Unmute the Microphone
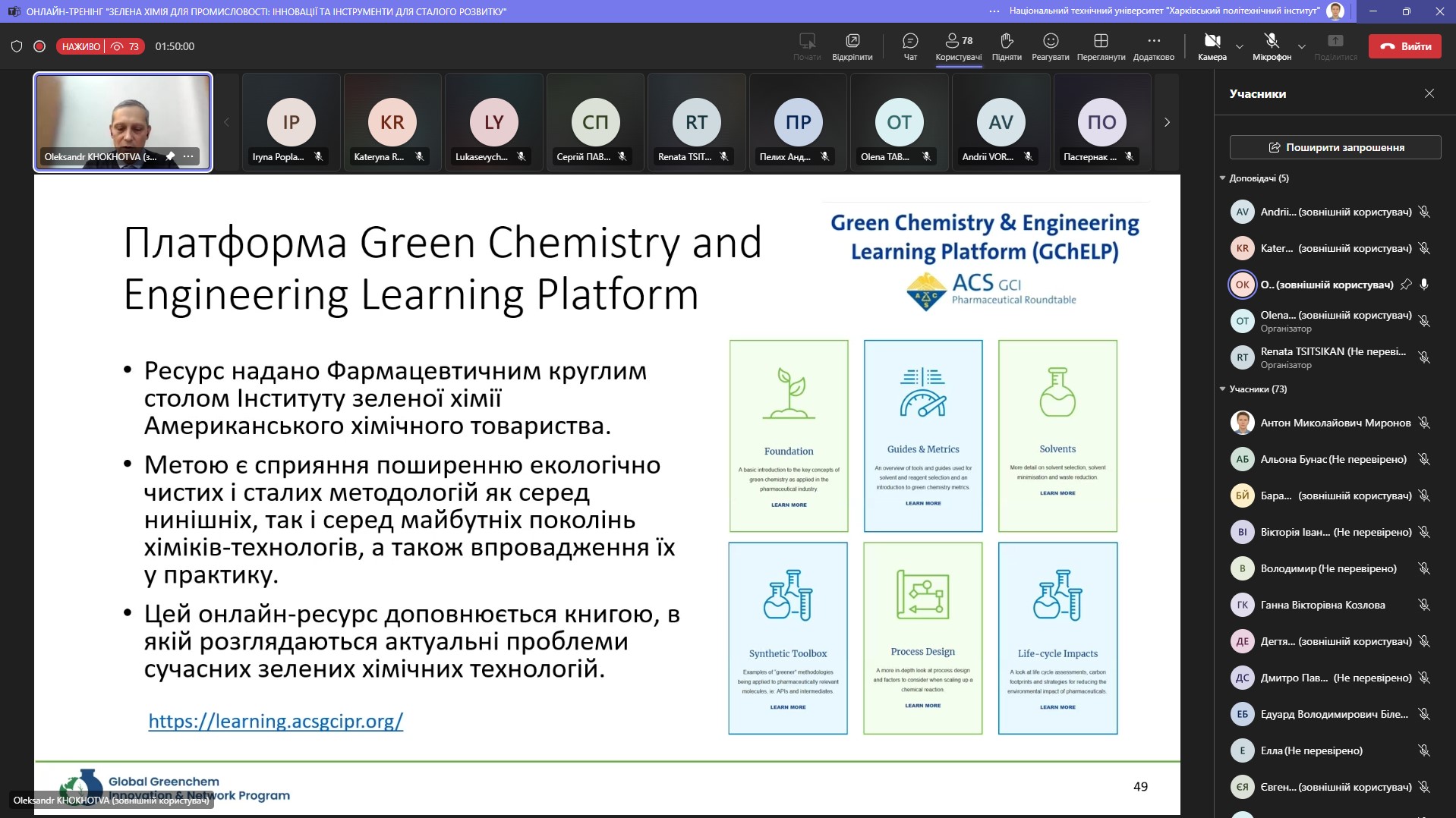The width and height of the screenshot is (1456, 818). pos(1271,46)
